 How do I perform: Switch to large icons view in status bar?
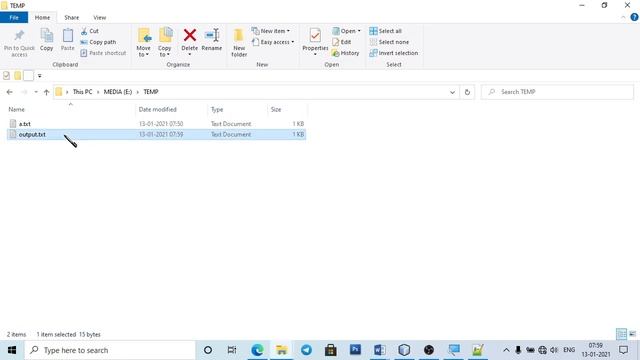633,334
